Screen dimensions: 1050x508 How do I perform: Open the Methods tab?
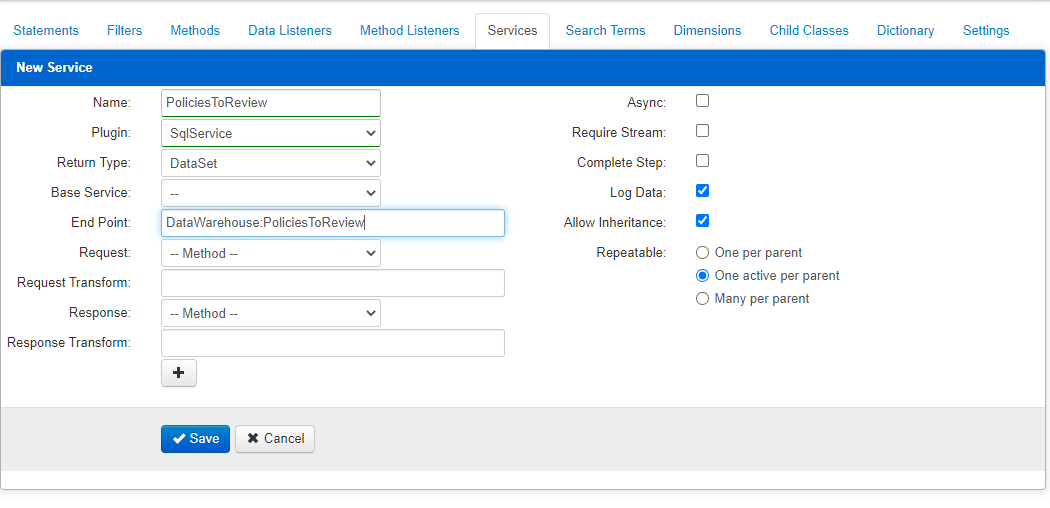[x=195, y=30]
